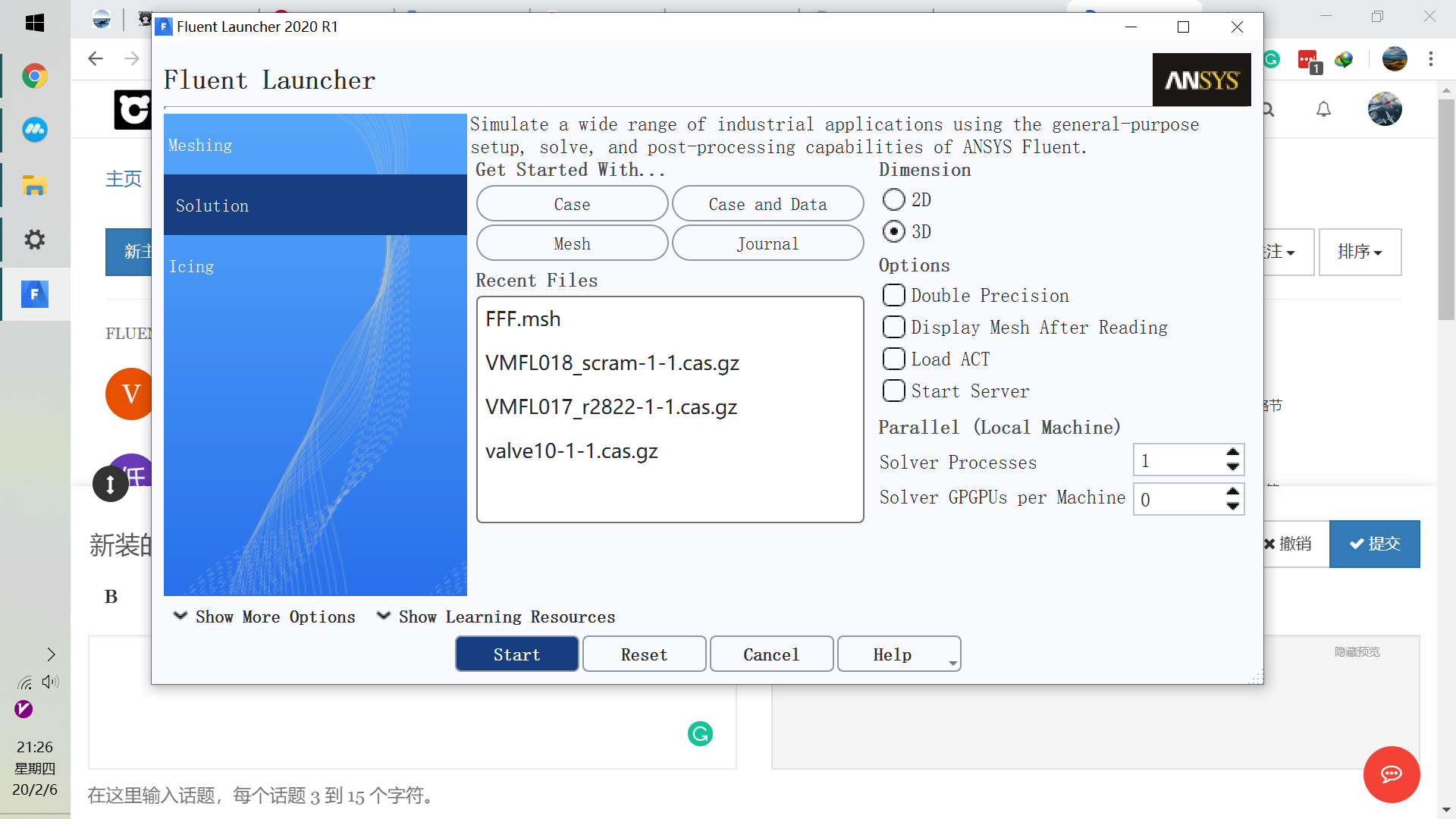
Task: Click 隐藏预览 hide preview link
Action: [1357, 651]
